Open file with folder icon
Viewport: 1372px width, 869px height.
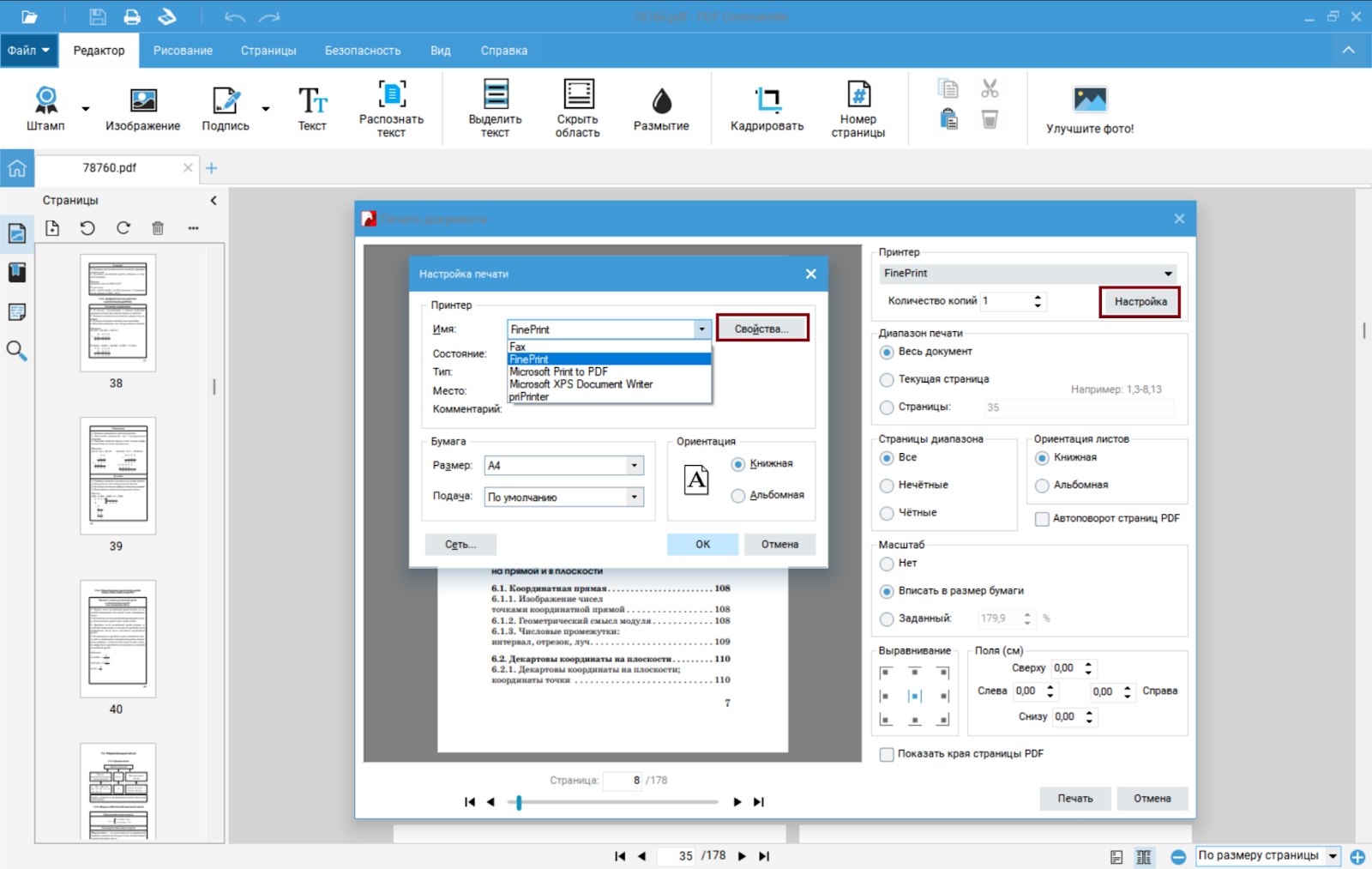tap(29, 16)
